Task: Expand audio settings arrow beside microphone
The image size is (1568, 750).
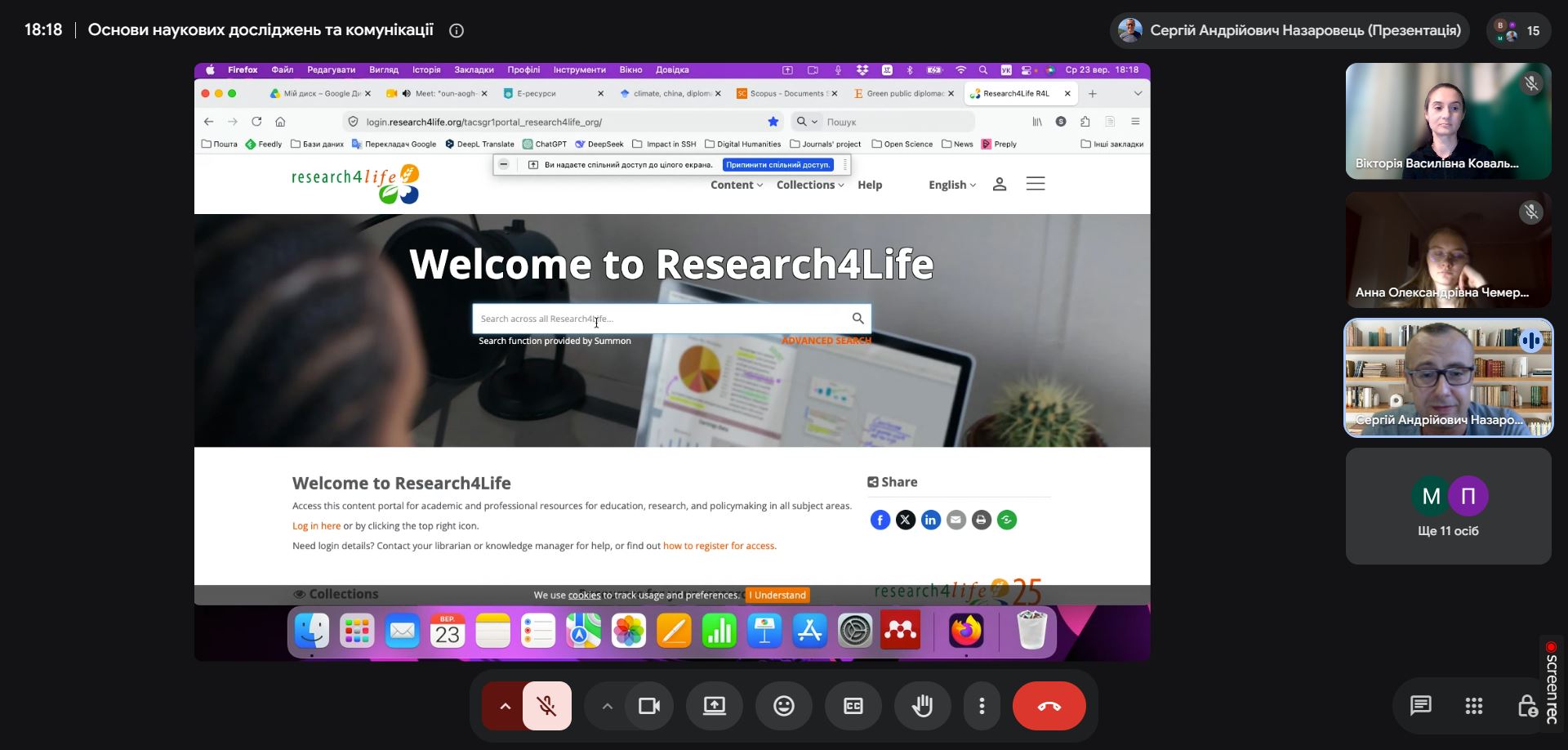Action: tap(505, 706)
